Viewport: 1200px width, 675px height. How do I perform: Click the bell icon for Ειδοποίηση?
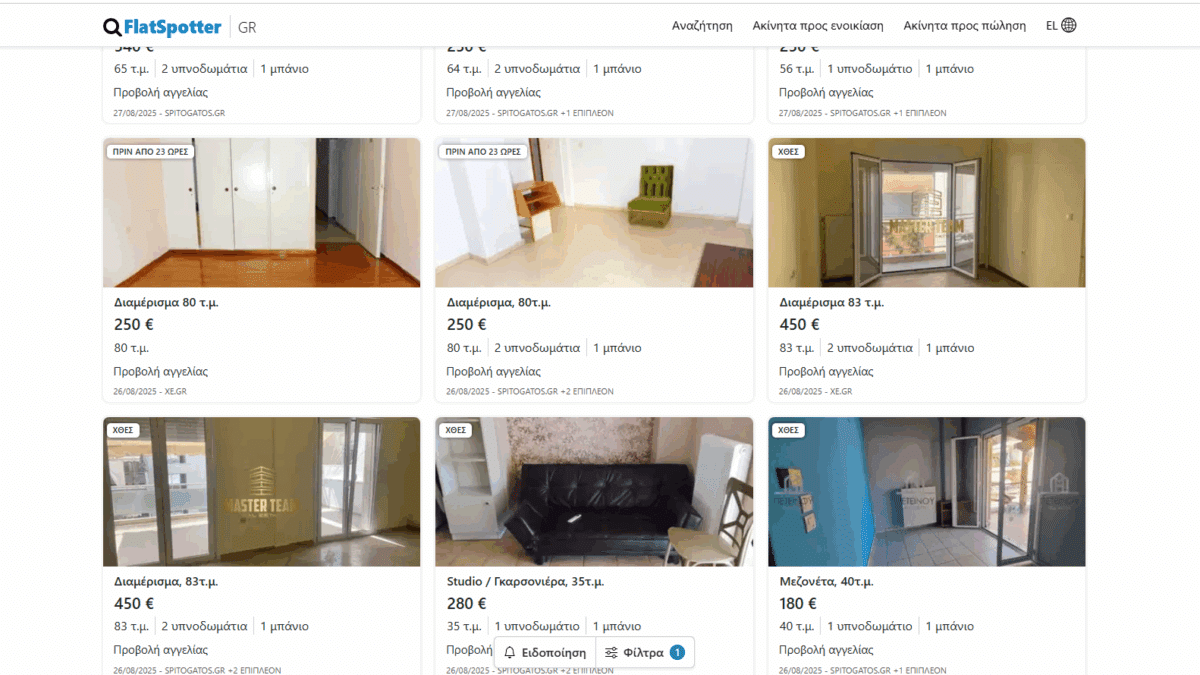pyautogui.click(x=510, y=653)
